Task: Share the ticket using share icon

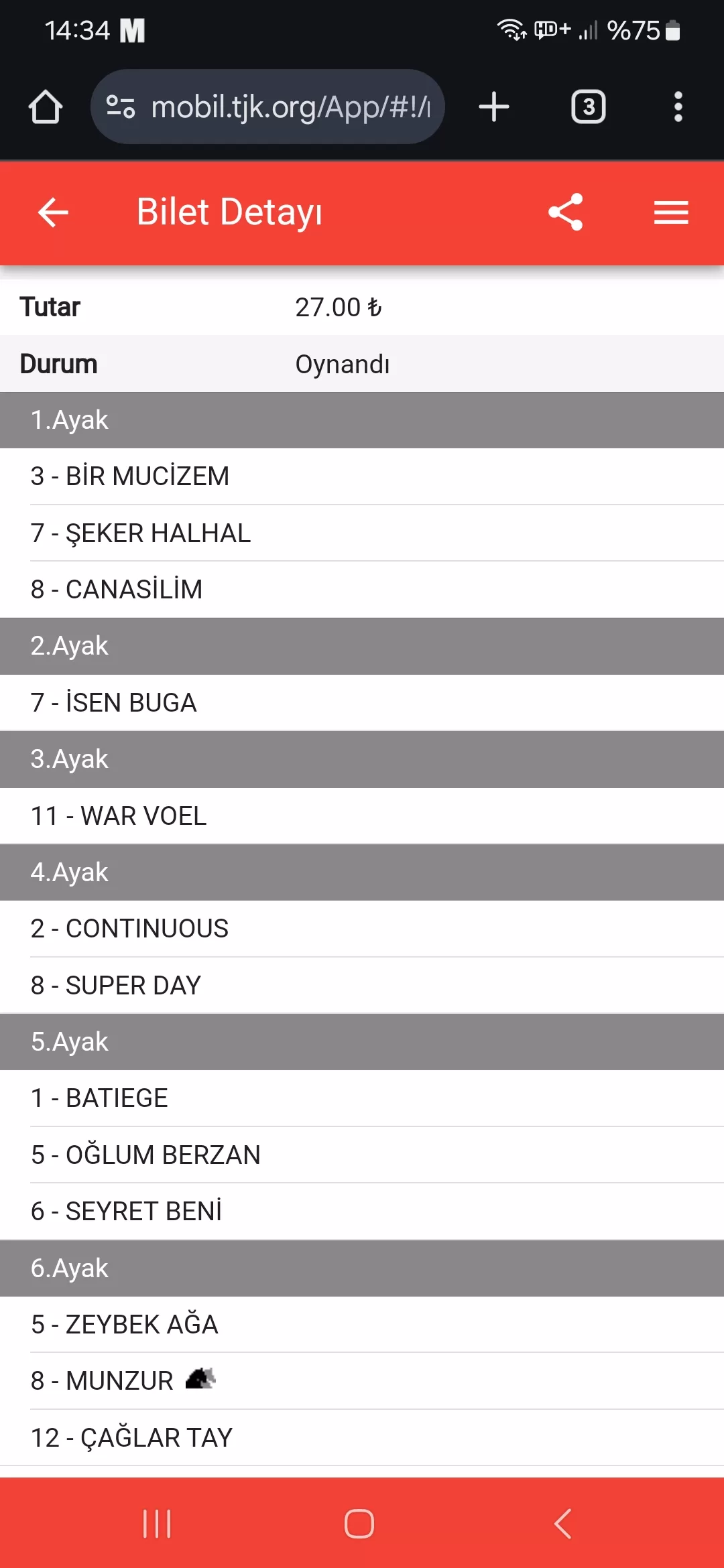Action: (566, 212)
